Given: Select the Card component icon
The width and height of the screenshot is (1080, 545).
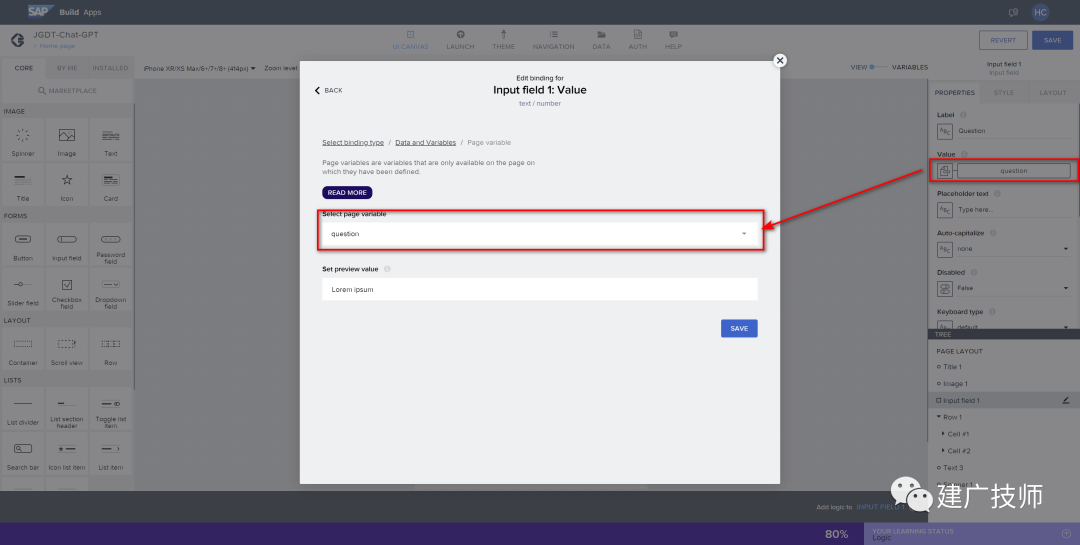Looking at the screenshot, I should (x=111, y=180).
